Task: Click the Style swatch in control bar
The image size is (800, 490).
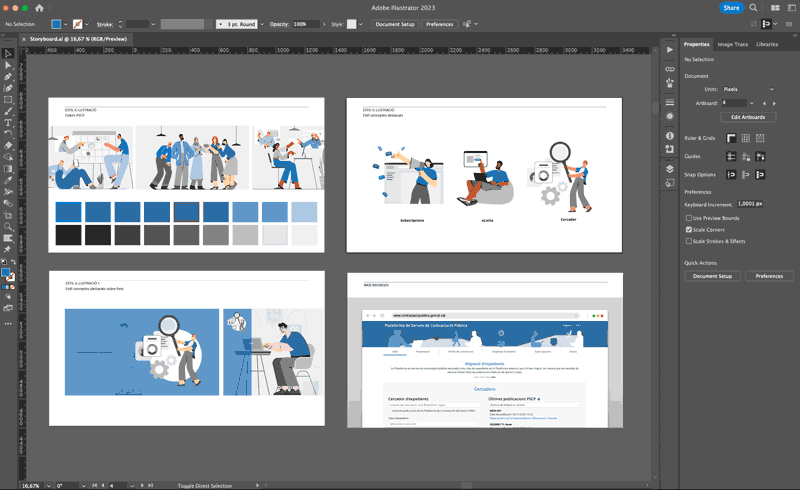Action: point(352,24)
